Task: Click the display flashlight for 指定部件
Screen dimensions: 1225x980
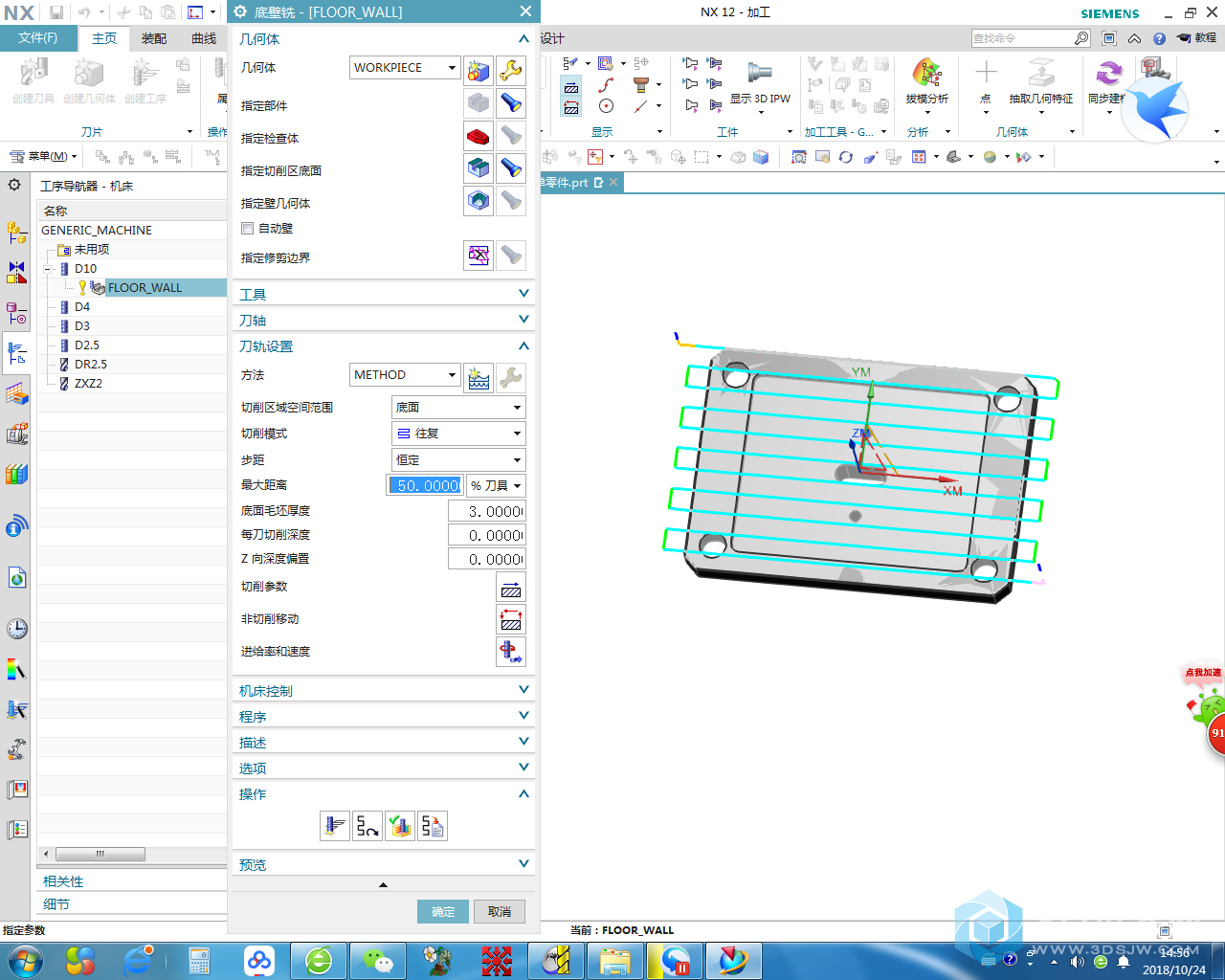Action: point(511,103)
